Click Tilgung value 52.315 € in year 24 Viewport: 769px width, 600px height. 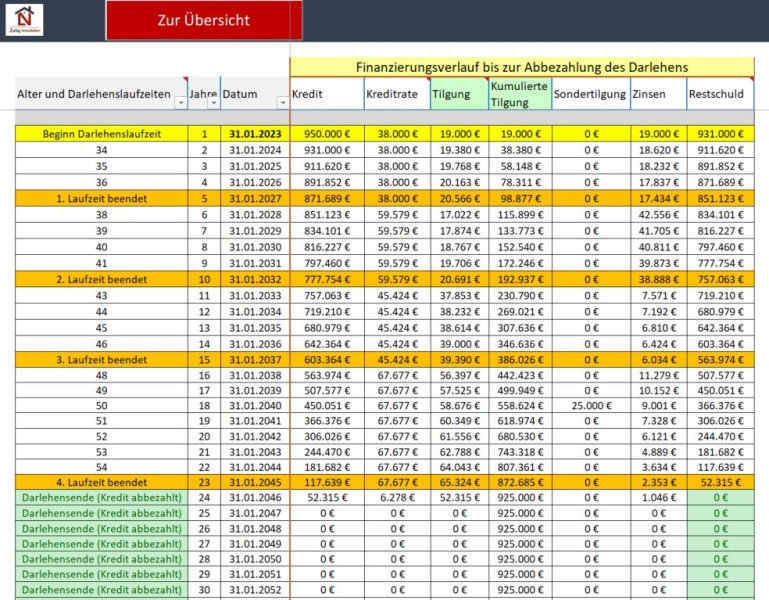click(x=460, y=497)
